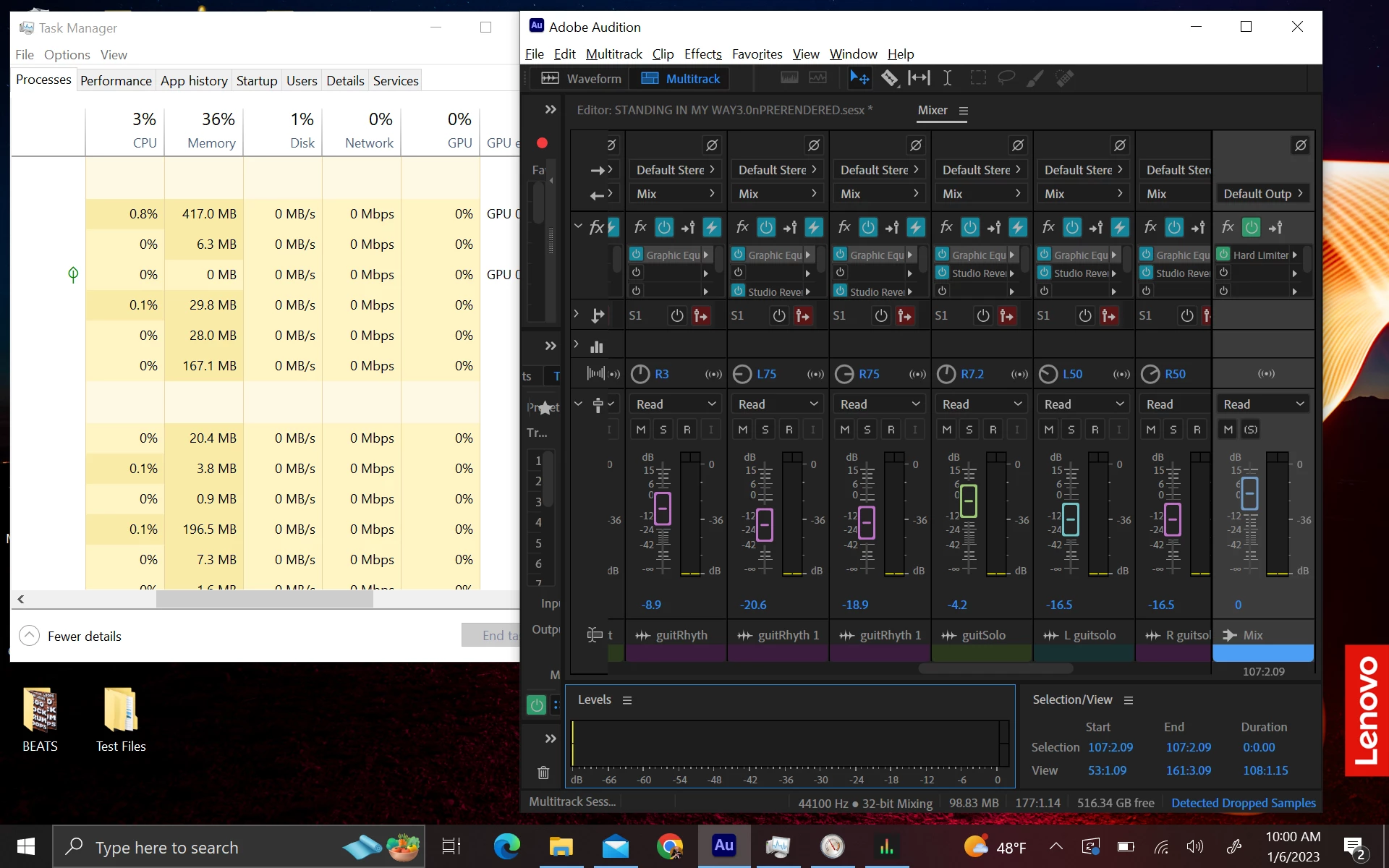Select the Slip tool in toolbar

pyautogui.click(x=919, y=78)
